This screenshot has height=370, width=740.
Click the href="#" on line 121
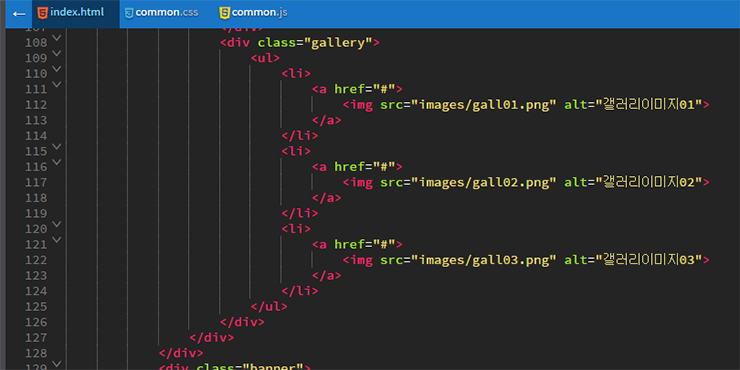[x=364, y=244]
